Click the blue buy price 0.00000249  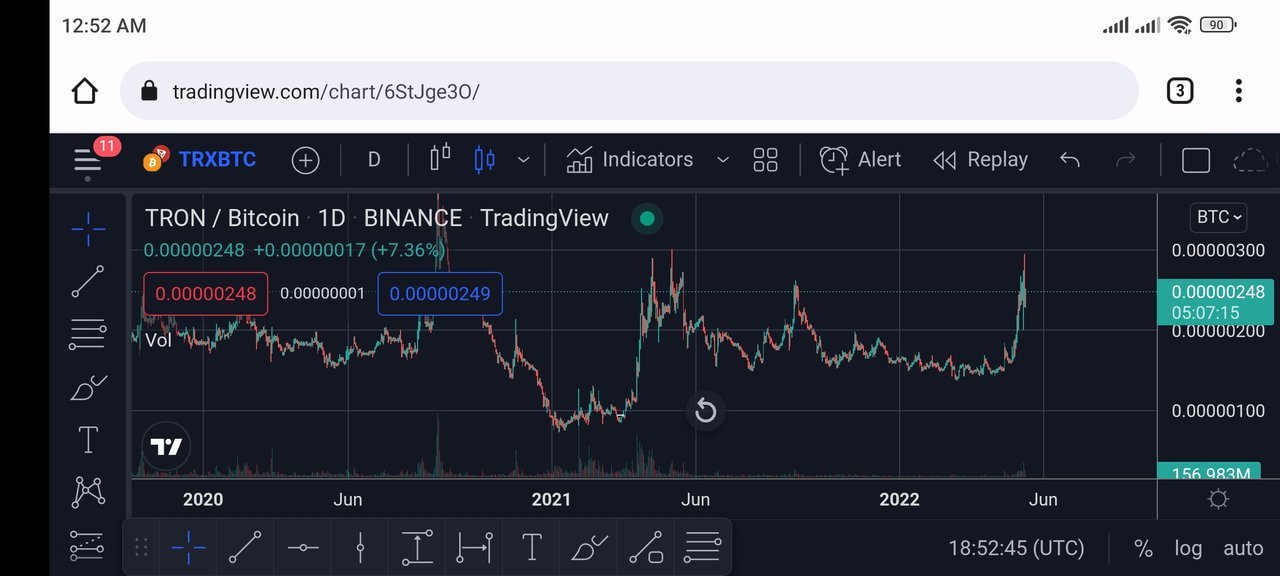click(440, 294)
